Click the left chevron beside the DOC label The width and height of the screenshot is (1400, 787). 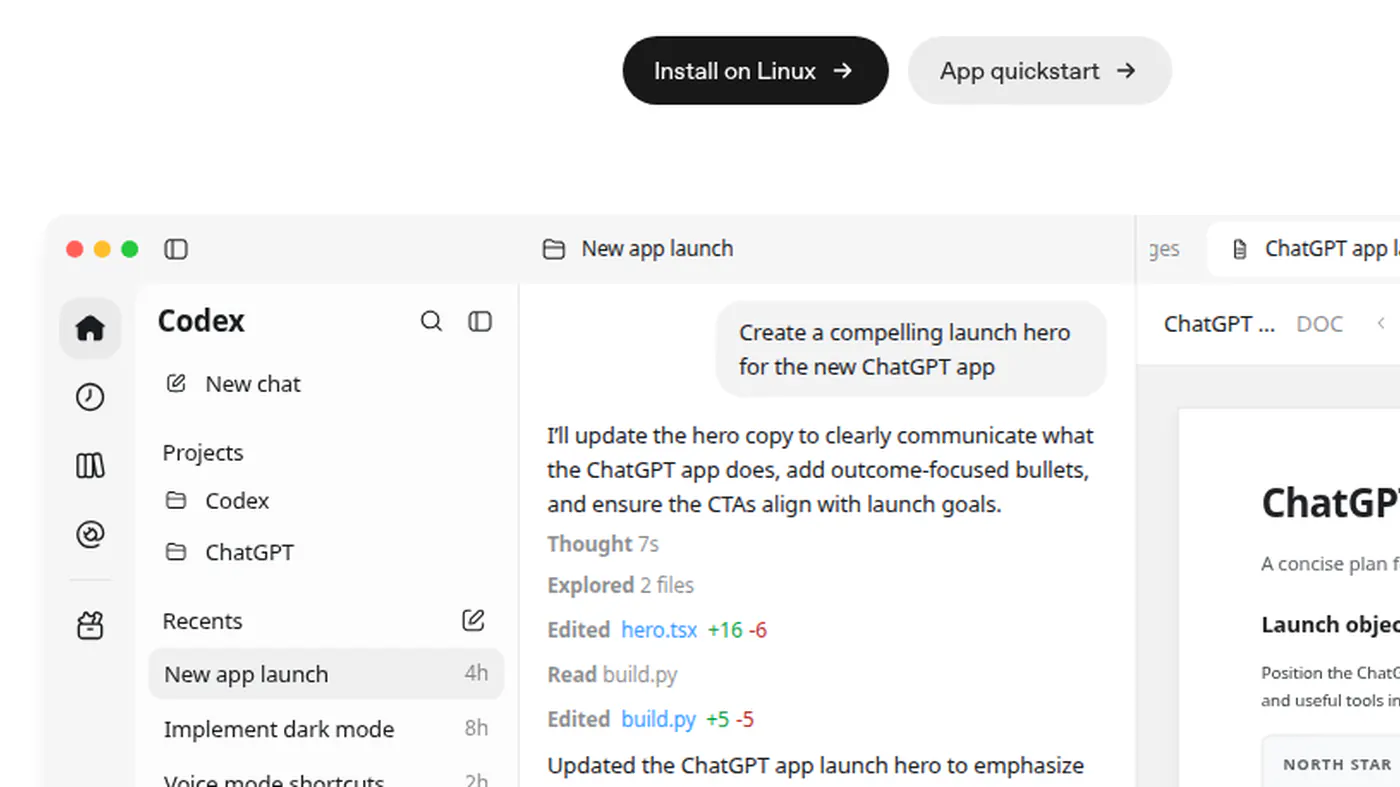tap(1381, 323)
